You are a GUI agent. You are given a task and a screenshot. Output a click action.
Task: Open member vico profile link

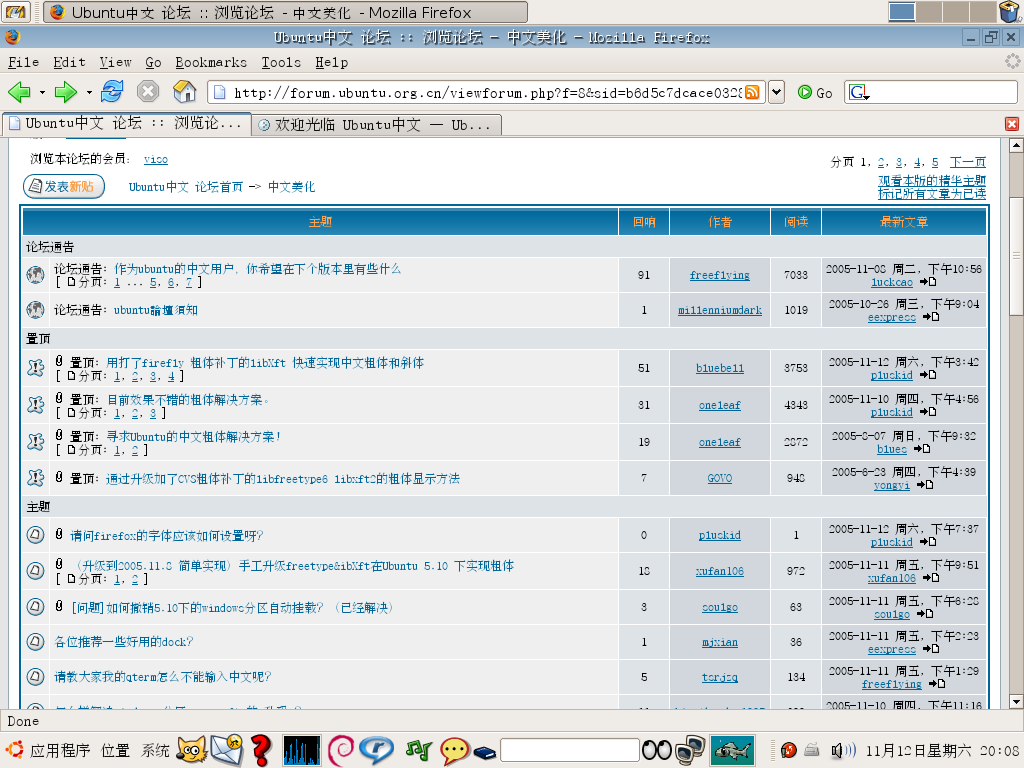pos(155,159)
